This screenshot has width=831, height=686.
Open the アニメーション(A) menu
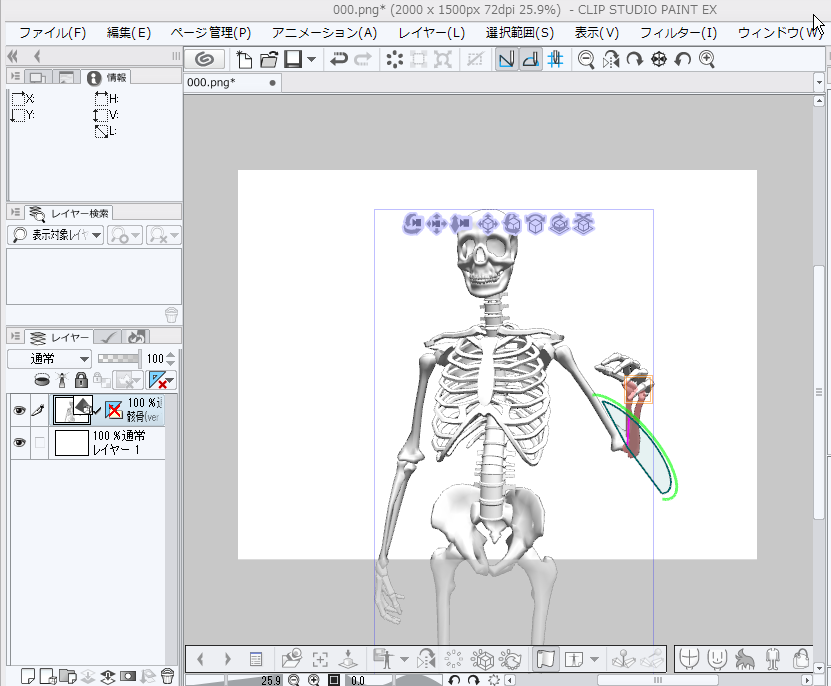coord(324,33)
